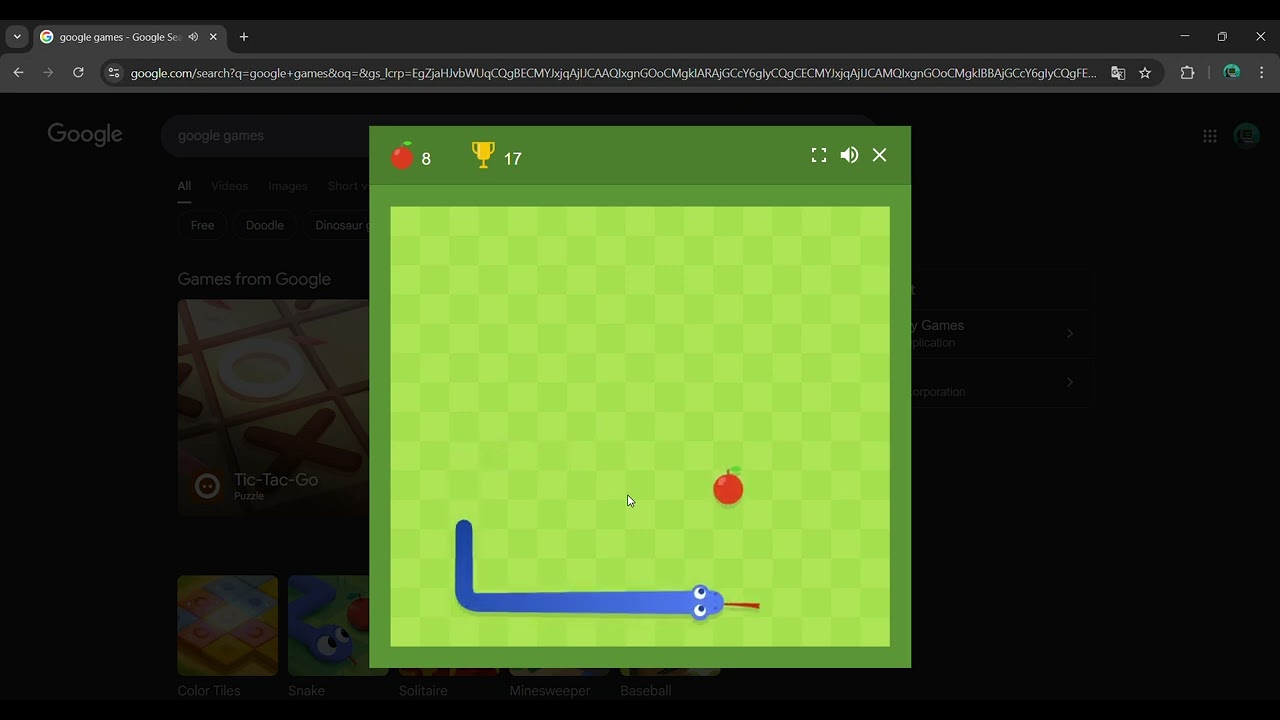Select the Free filter chip
The width and height of the screenshot is (1280, 720).
pos(202,225)
